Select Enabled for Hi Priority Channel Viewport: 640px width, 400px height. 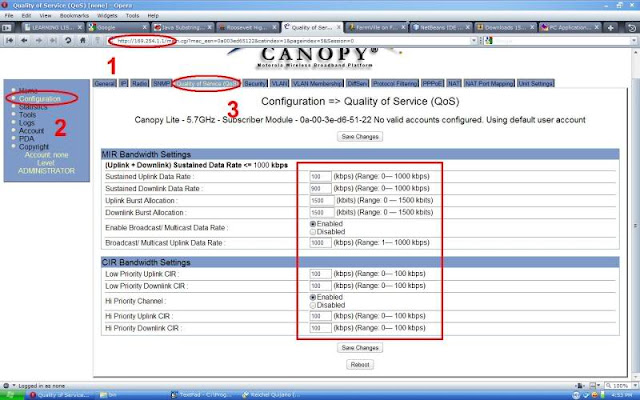tap(313, 297)
